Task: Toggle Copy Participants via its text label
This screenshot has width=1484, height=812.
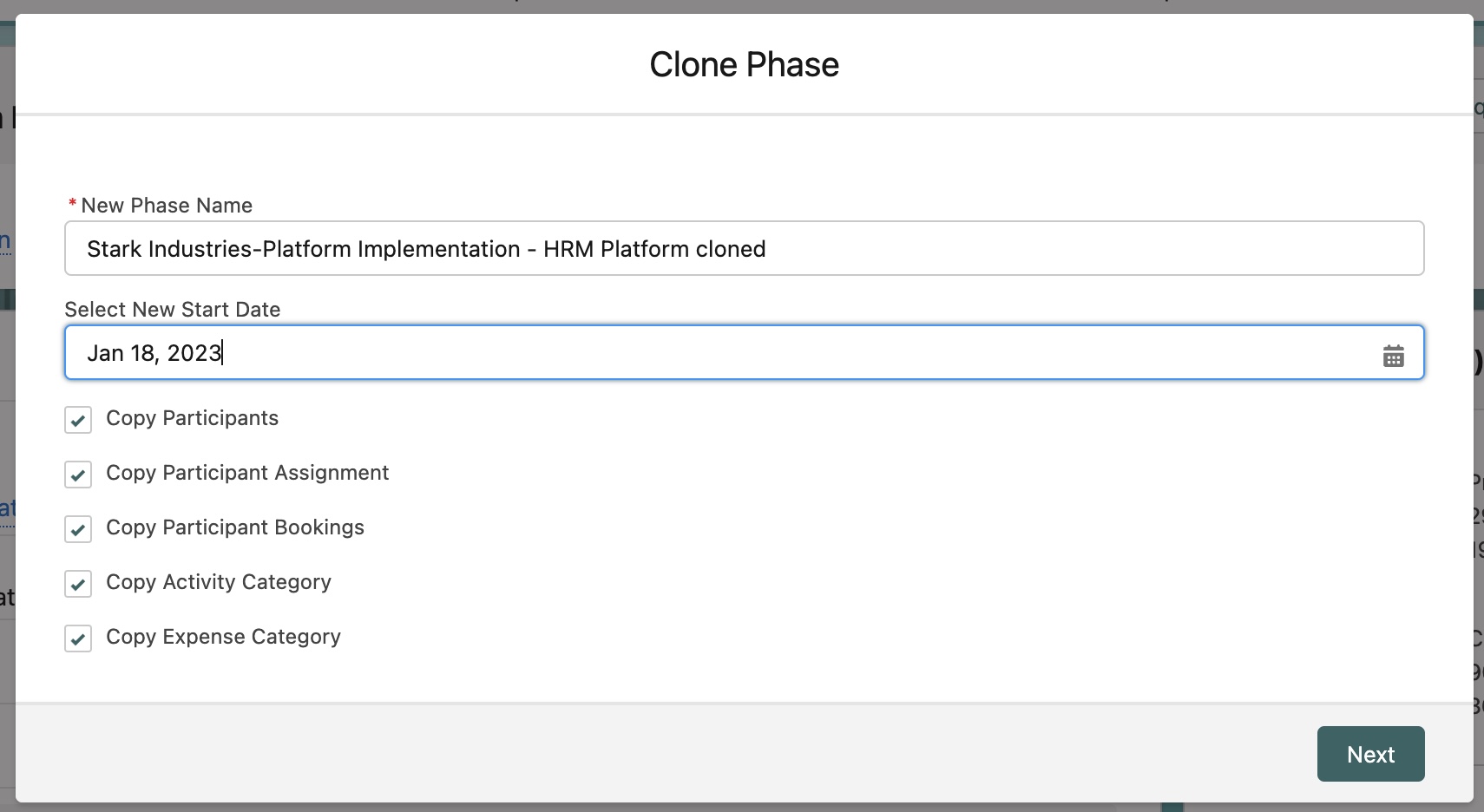Action: [x=192, y=419]
